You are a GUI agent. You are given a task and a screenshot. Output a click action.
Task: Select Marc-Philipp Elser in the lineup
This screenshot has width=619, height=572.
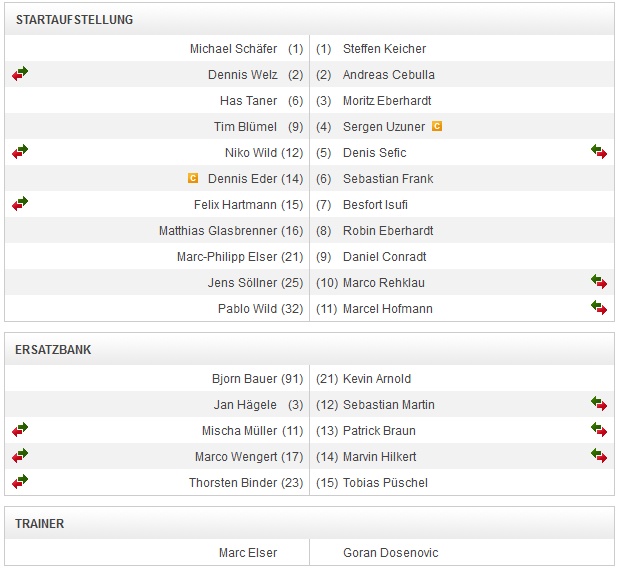227,257
